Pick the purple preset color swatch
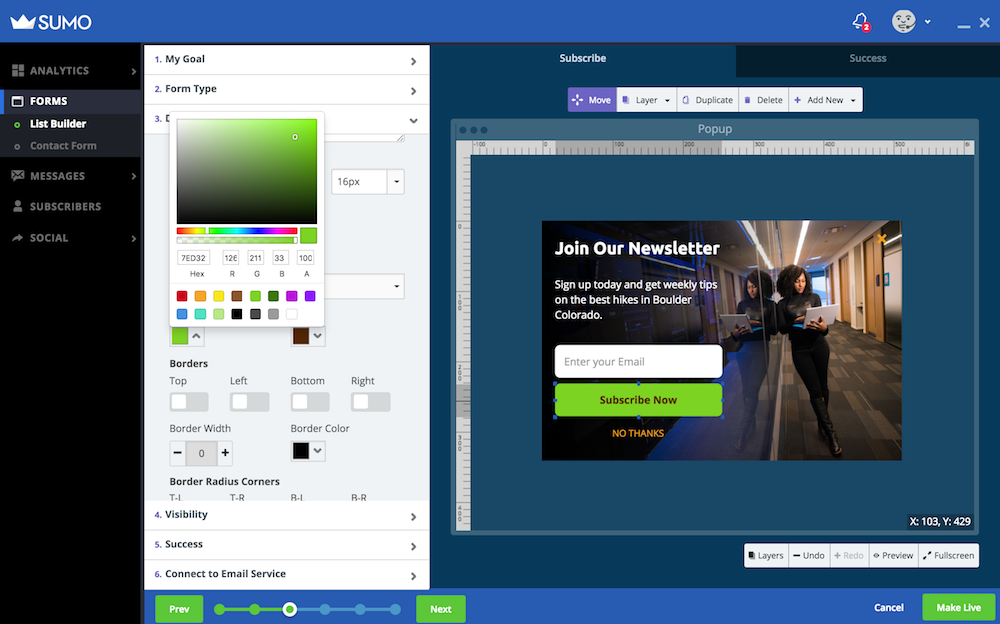The width and height of the screenshot is (1000, 624). point(310,295)
